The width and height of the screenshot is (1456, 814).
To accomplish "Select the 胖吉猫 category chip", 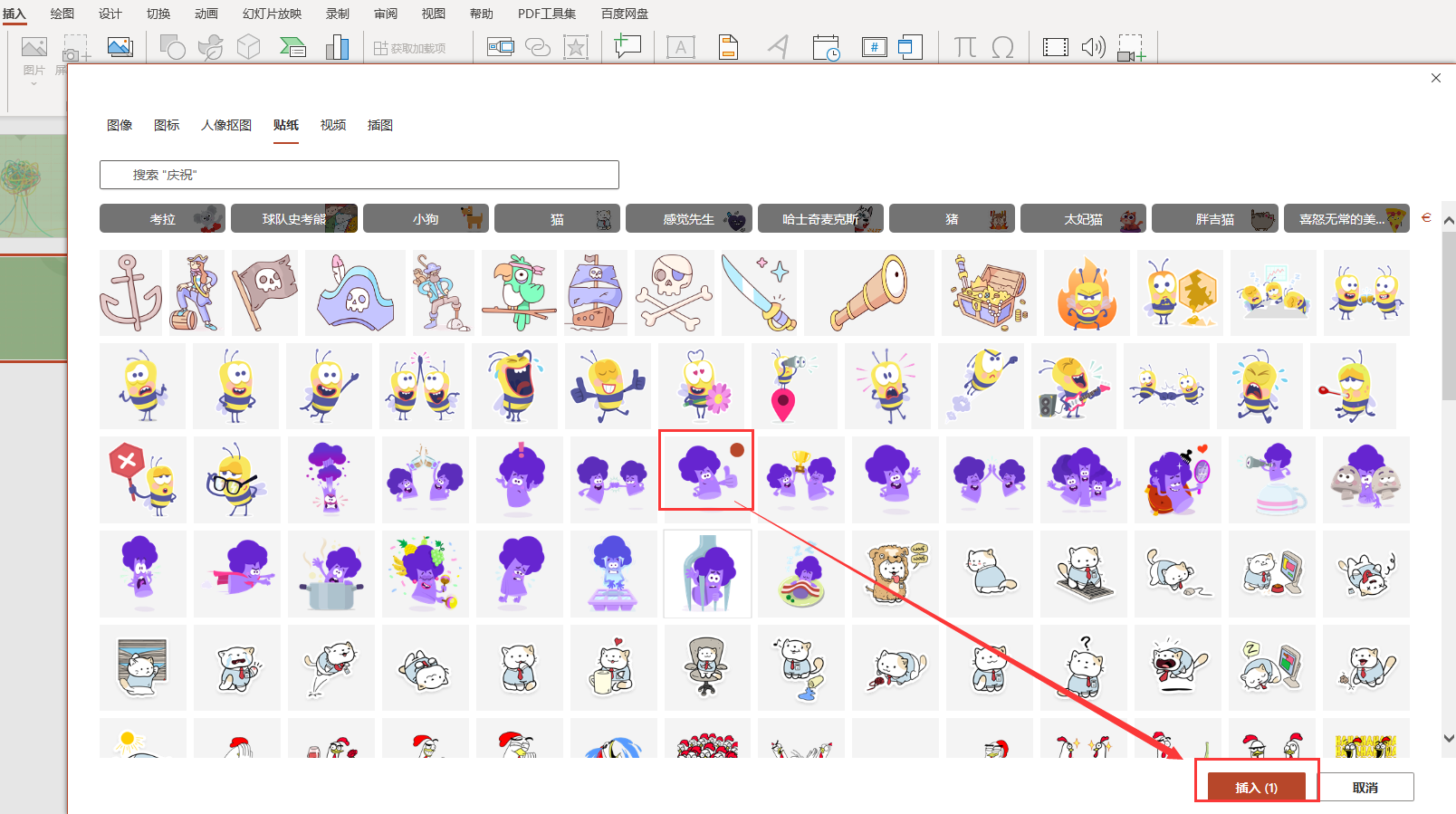I will 1215,219.
